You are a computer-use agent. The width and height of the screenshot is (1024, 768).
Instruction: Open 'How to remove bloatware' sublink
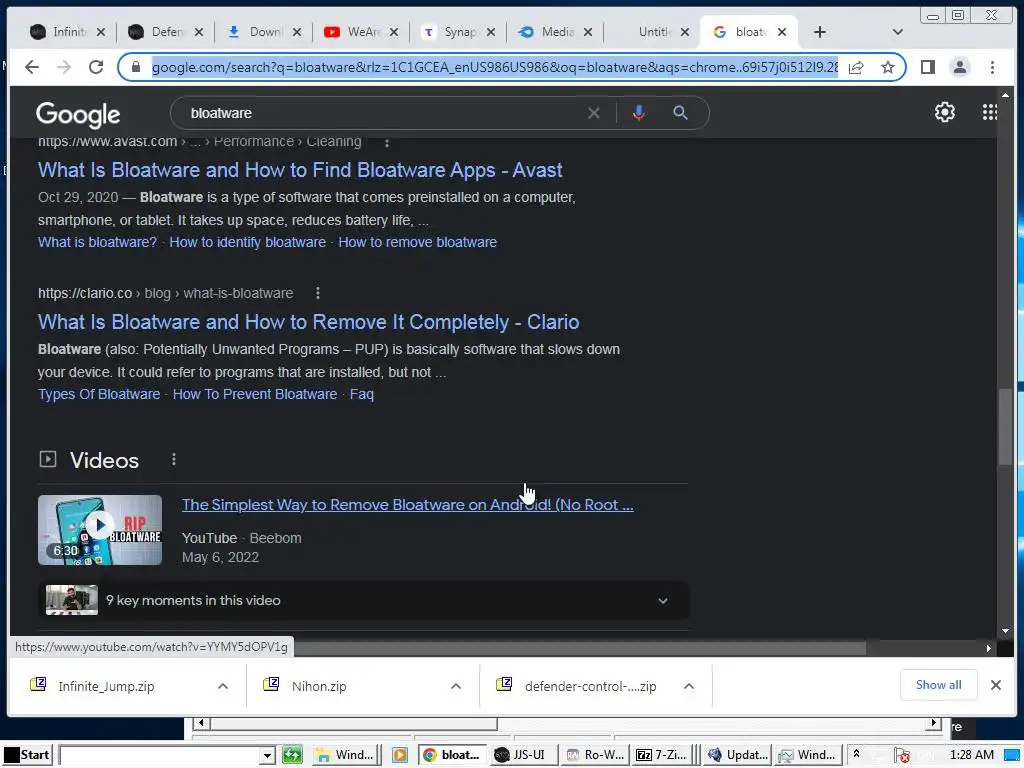pyautogui.click(x=417, y=242)
